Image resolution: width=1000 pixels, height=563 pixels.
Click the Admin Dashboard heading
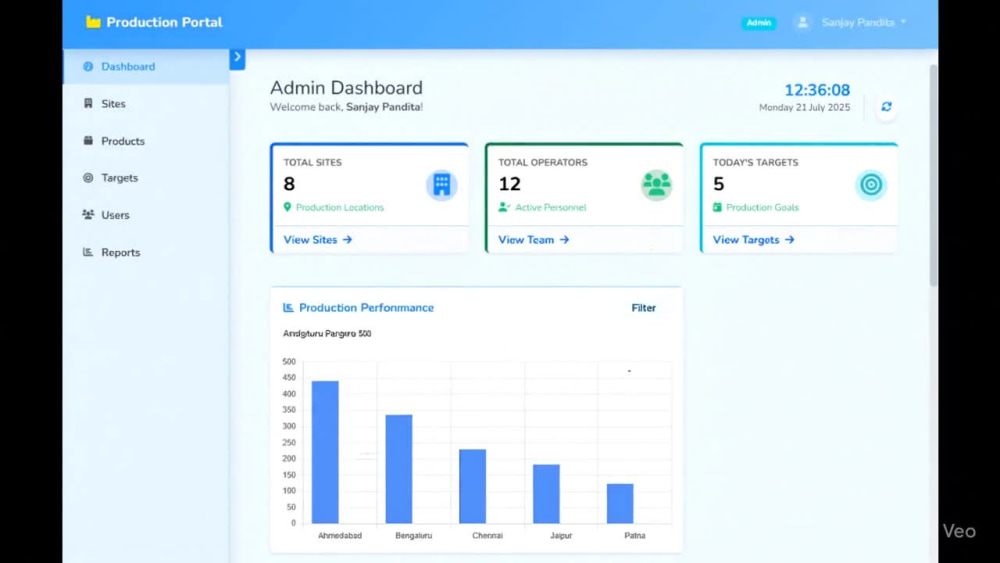(x=346, y=87)
